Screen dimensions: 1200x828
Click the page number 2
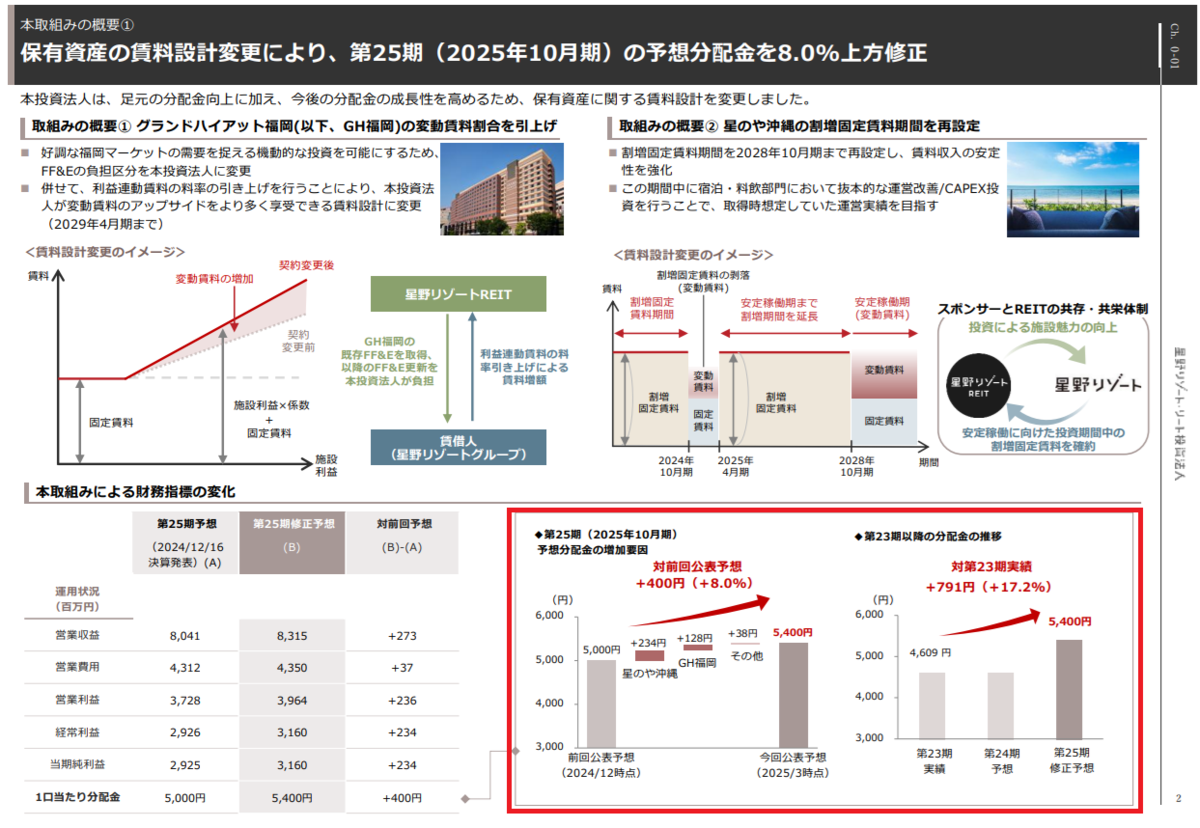[1177, 797]
